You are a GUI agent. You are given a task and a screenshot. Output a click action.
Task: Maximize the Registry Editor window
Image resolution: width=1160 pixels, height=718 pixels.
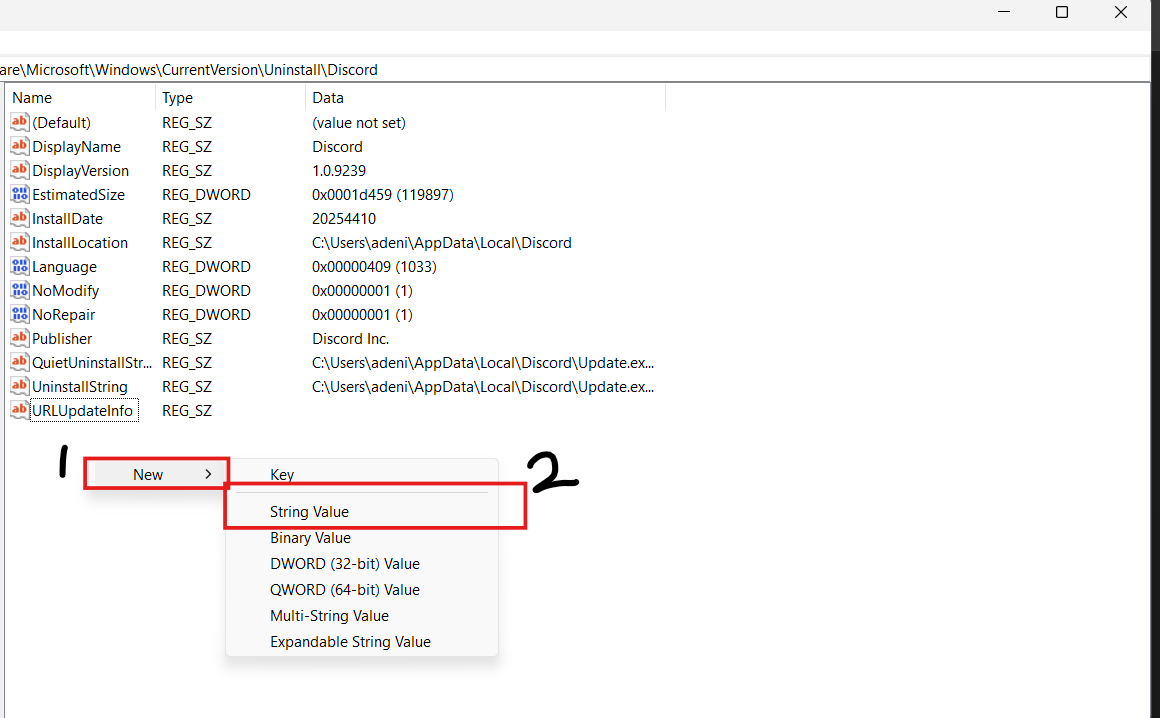coord(1062,12)
